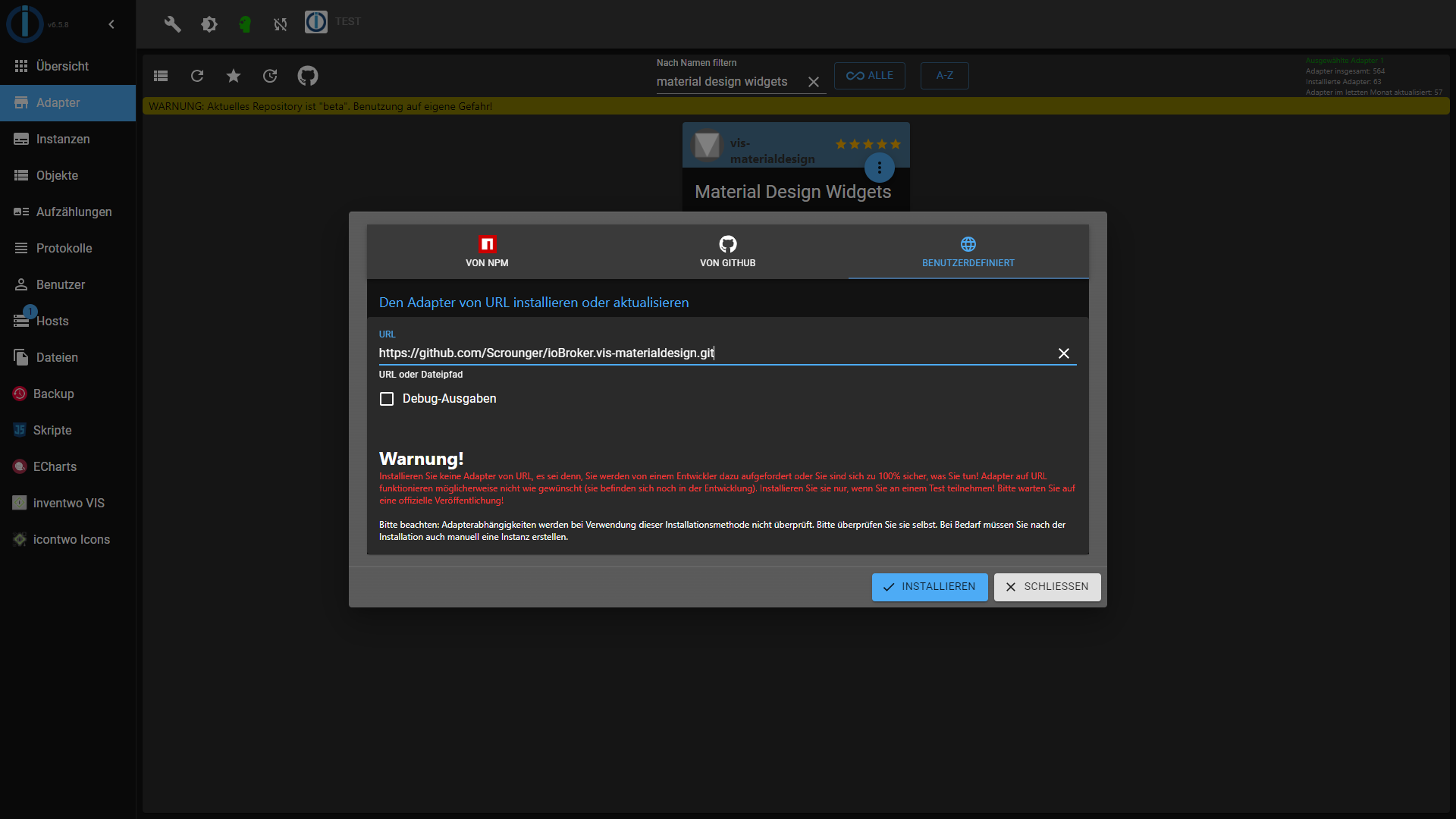
Task: Switch to the VON NPM tab
Action: coord(487,252)
